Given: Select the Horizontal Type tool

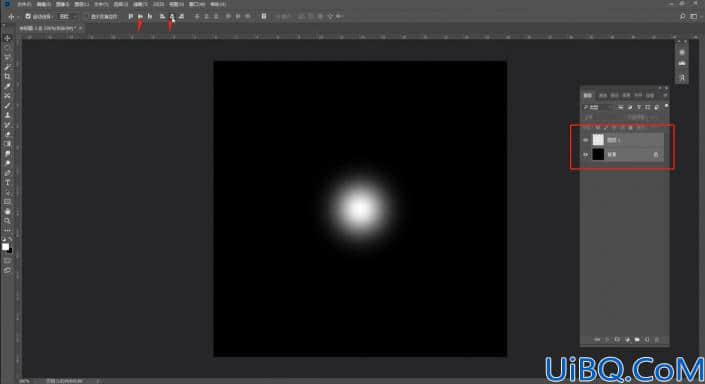Looking at the screenshot, I should click(7, 182).
